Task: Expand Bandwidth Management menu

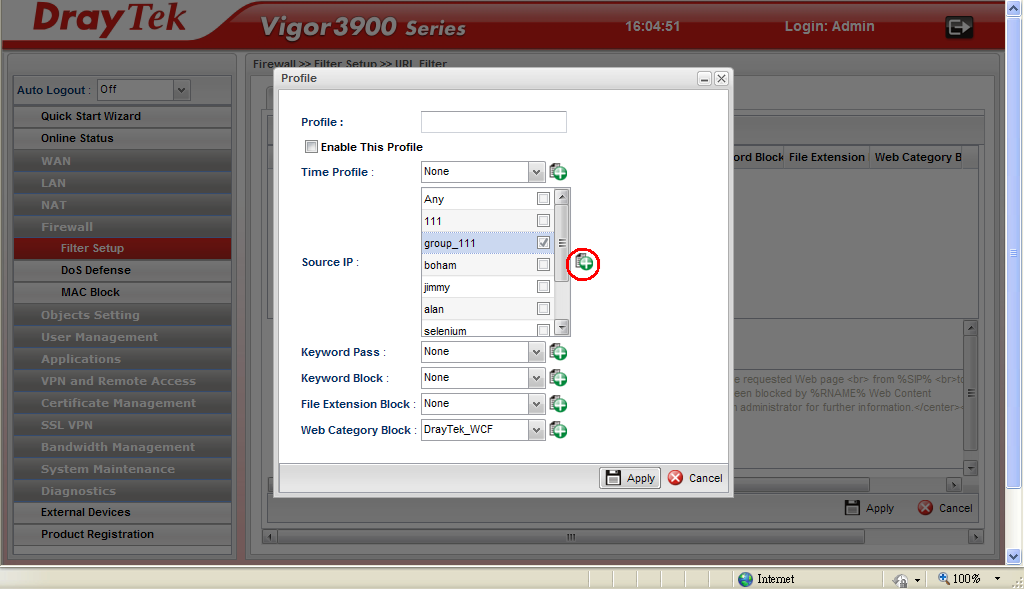Action: (x=122, y=447)
